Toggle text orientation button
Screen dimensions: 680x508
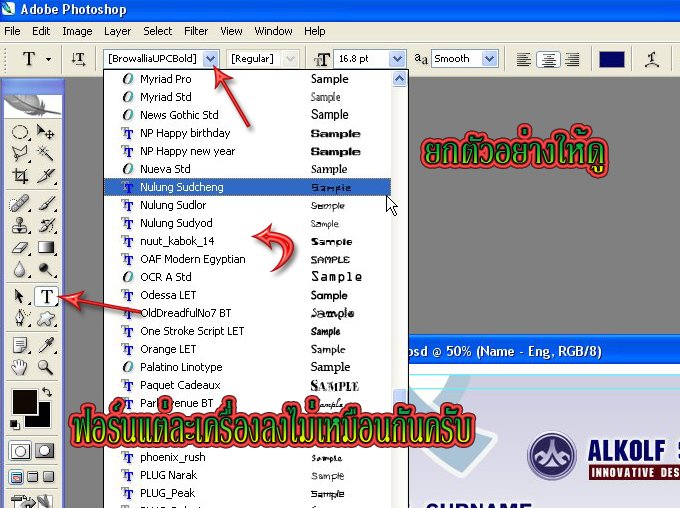coord(78,59)
